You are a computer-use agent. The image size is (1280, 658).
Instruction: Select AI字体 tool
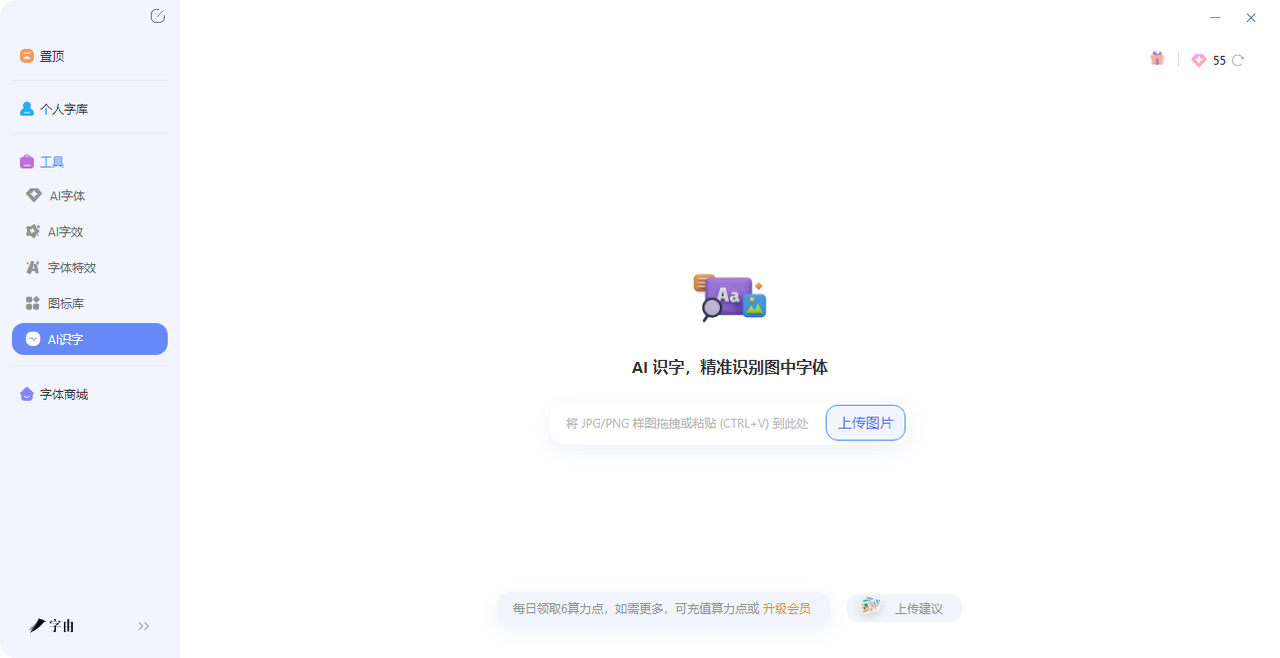[x=67, y=196]
